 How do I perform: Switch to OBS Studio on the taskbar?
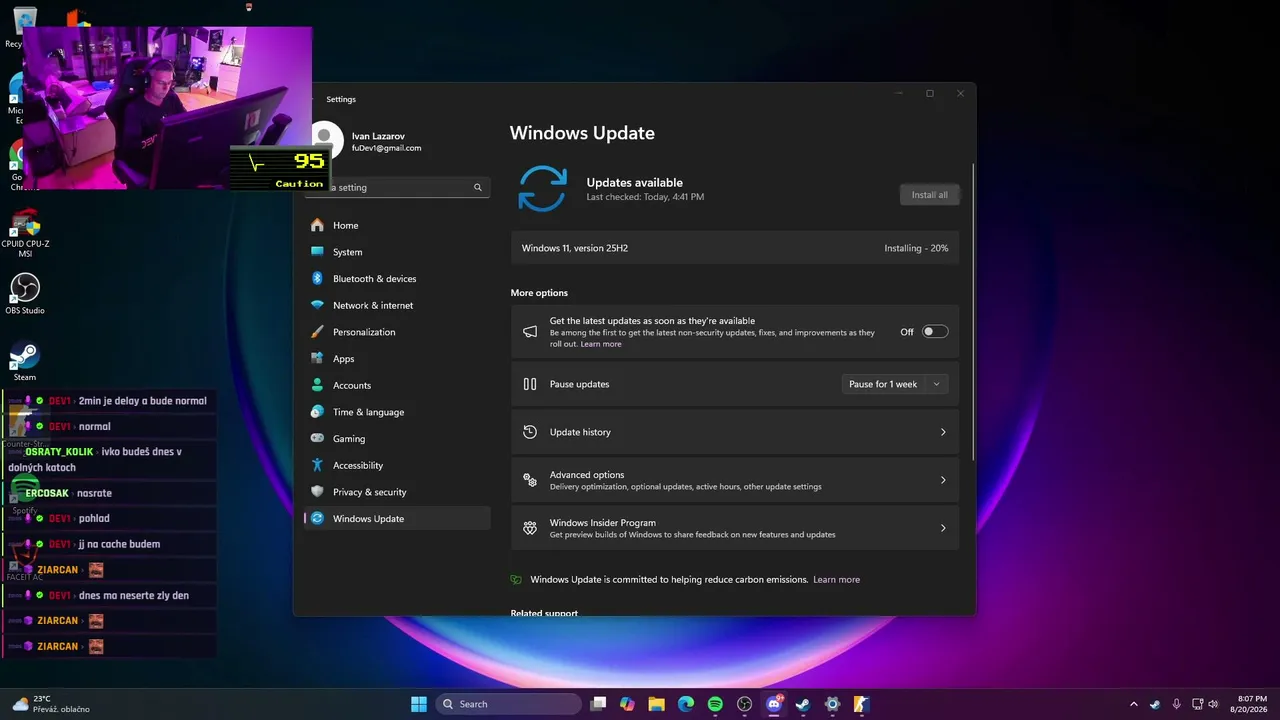744,704
